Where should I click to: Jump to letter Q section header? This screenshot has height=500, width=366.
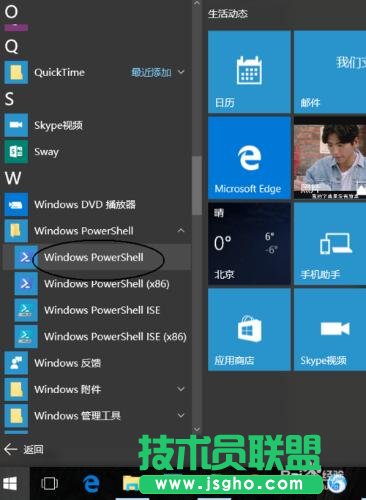pyautogui.click(x=12, y=46)
